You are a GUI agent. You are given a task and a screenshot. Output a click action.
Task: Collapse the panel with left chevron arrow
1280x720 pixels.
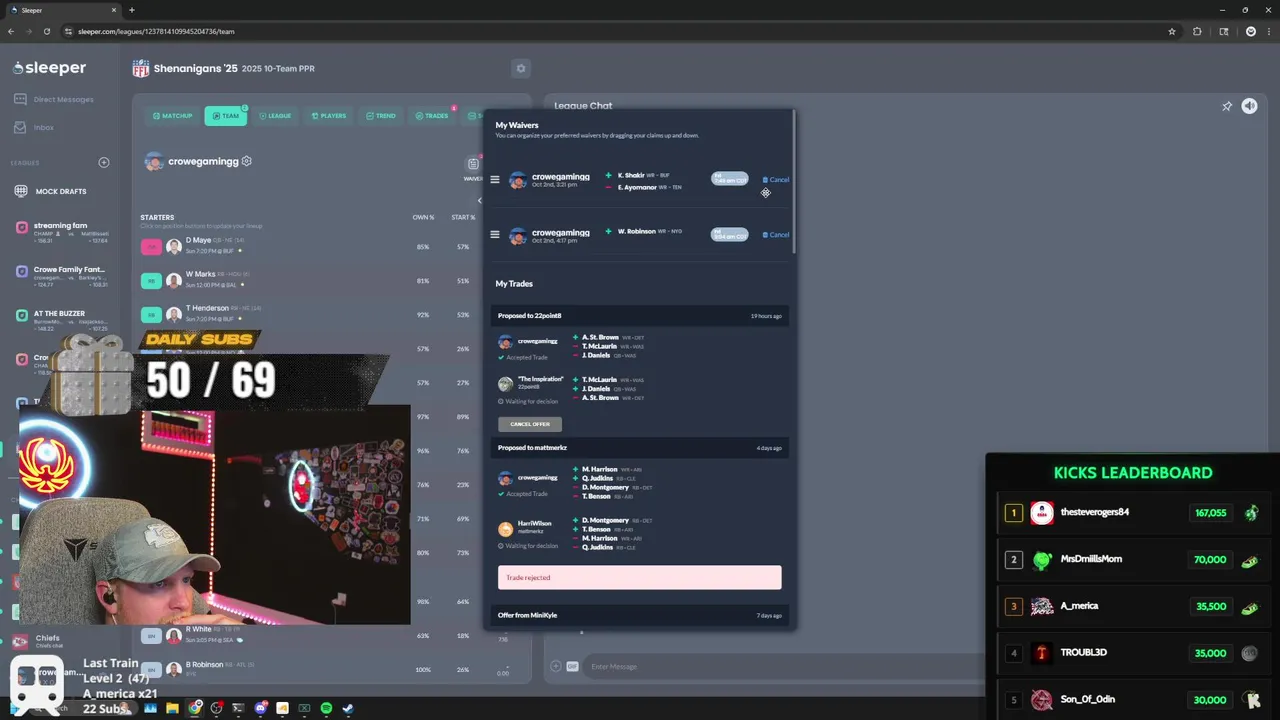point(479,201)
